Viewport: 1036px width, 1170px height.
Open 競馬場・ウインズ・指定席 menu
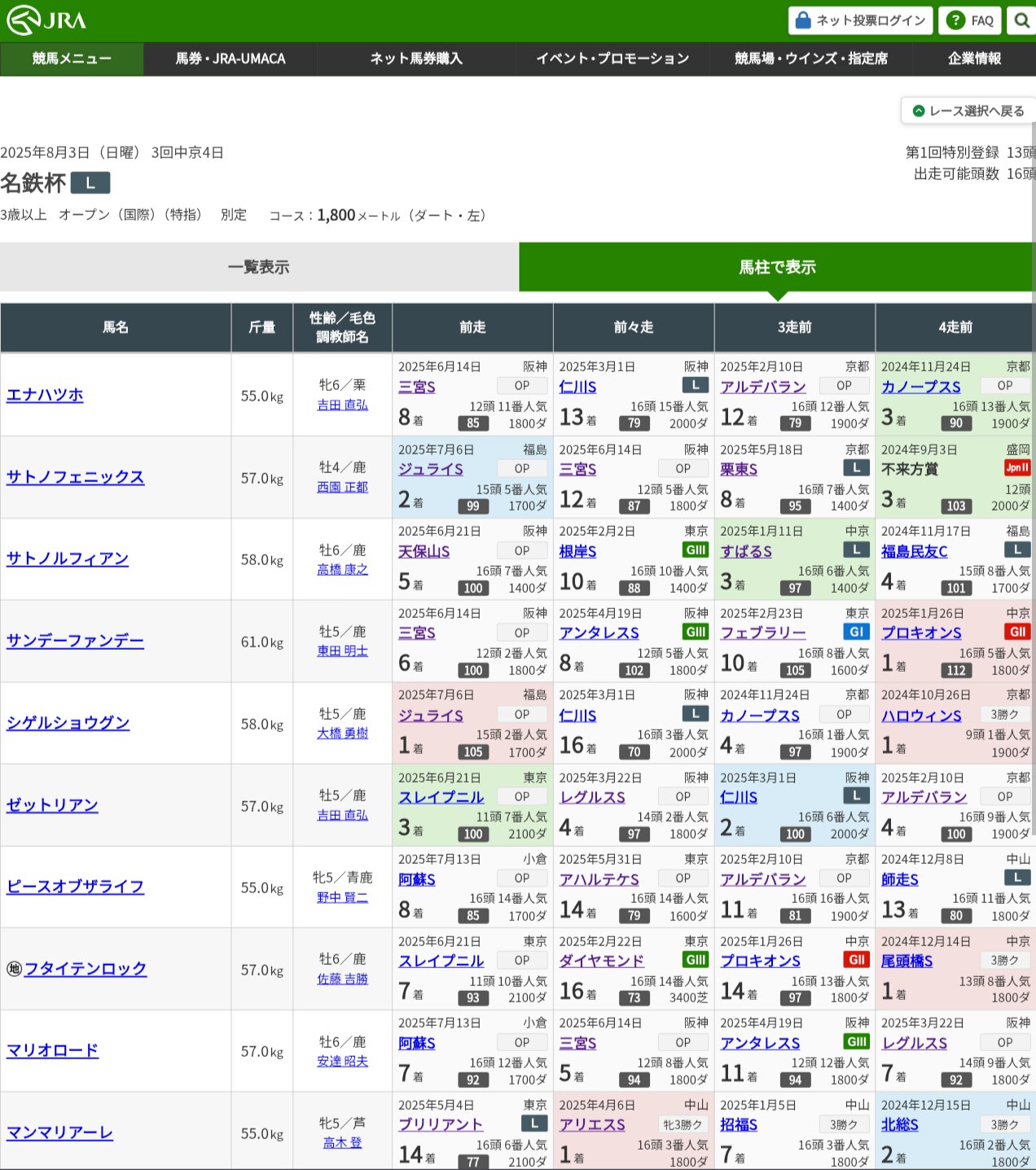pyautogui.click(x=811, y=59)
